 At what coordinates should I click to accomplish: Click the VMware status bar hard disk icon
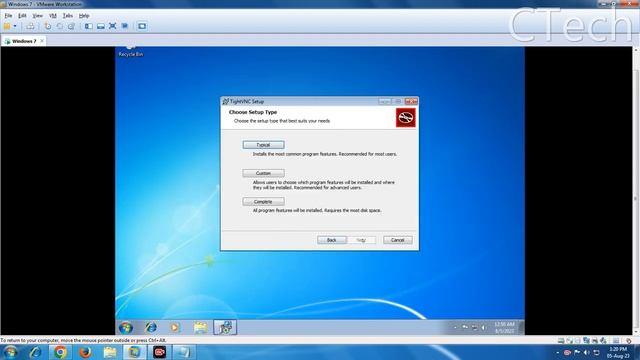561,340
